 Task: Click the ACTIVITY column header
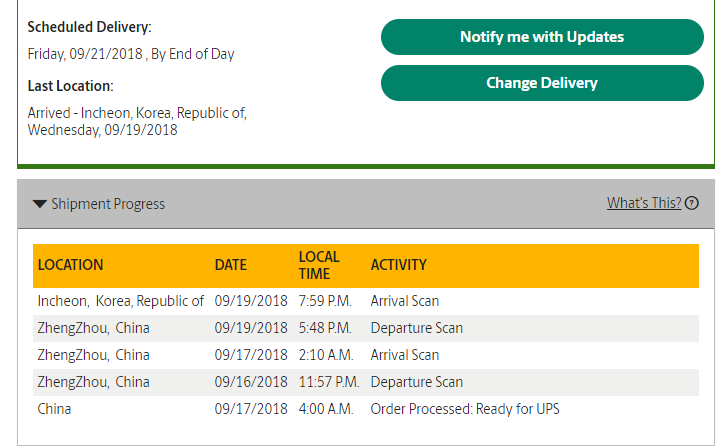pyautogui.click(x=398, y=265)
